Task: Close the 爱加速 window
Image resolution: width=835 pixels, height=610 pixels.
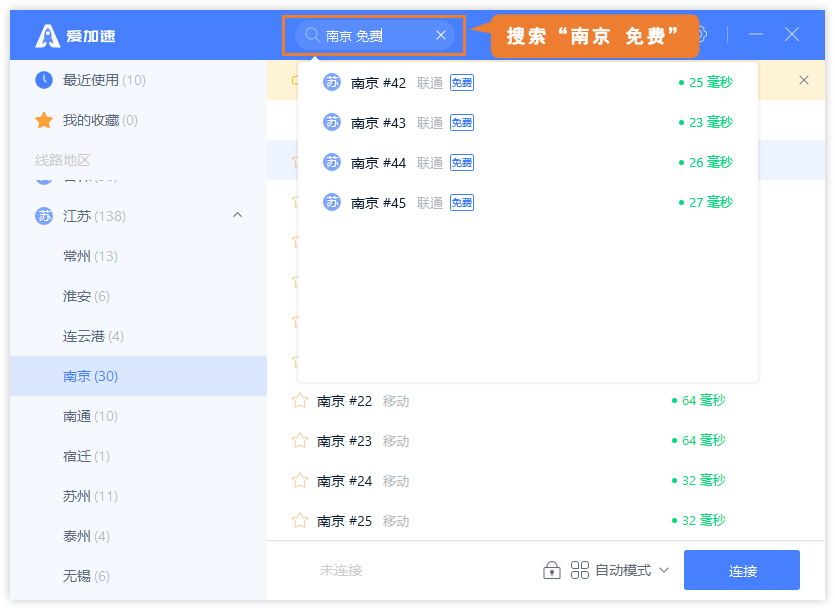Action: pyautogui.click(x=792, y=35)
